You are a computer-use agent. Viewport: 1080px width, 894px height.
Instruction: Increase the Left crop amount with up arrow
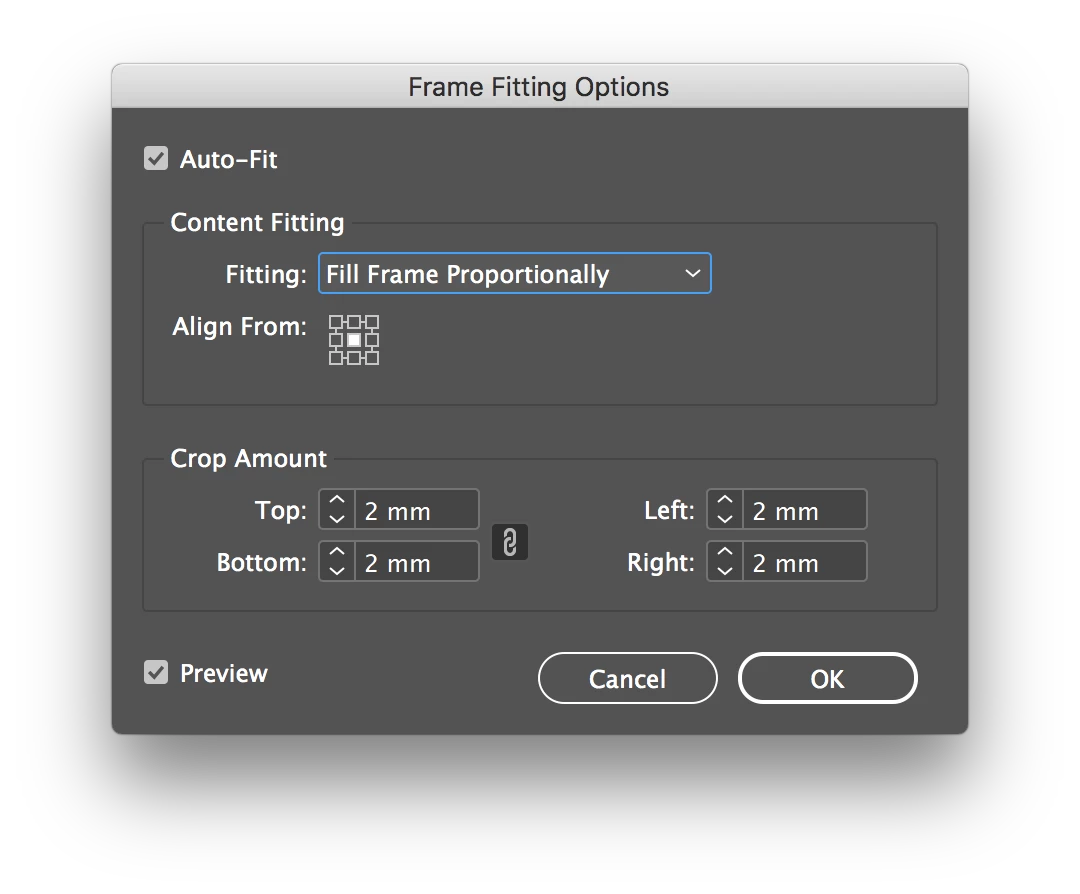(725, 501)
